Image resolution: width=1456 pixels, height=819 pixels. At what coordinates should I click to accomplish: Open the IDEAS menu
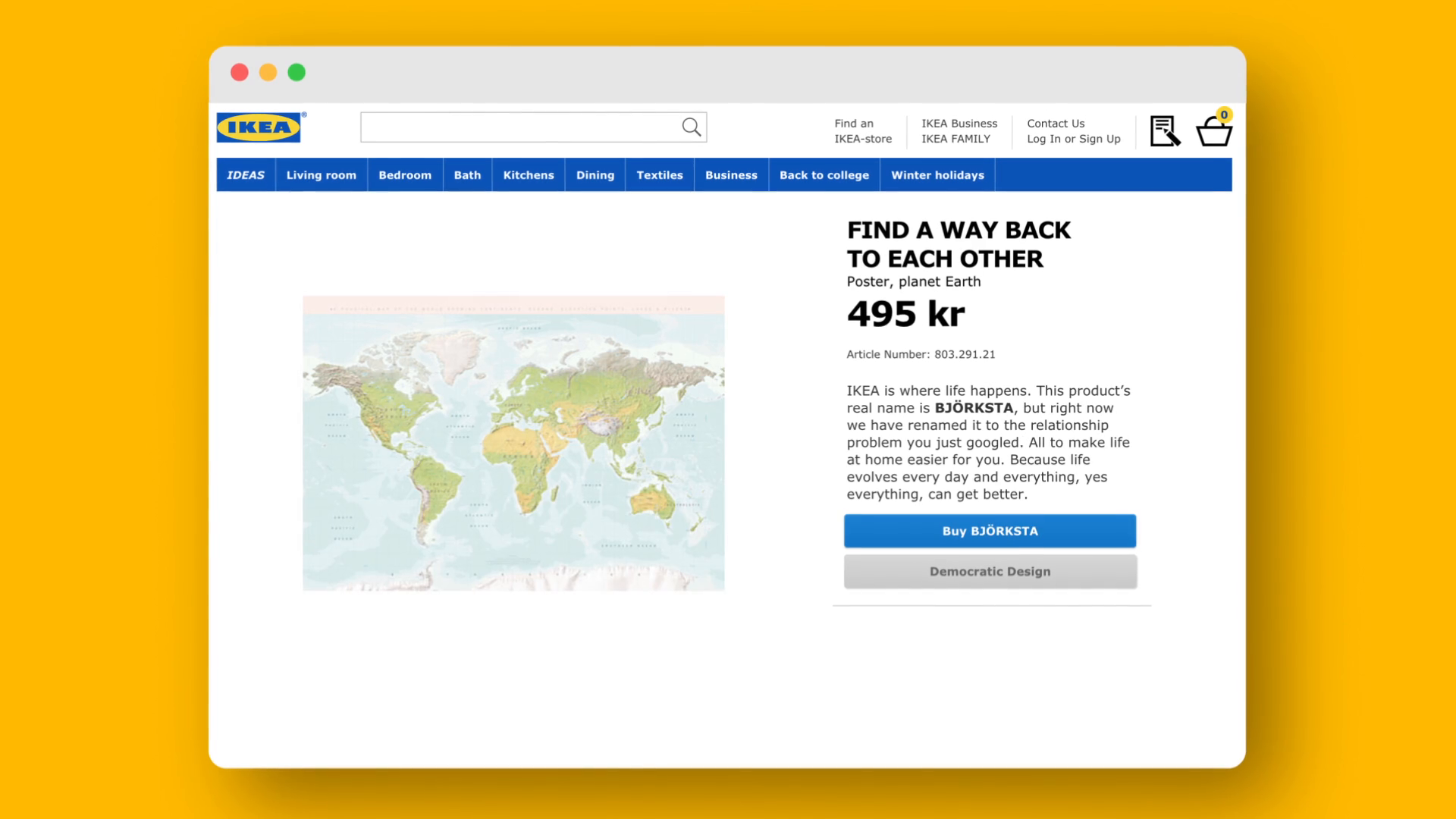tap(246, 175)
